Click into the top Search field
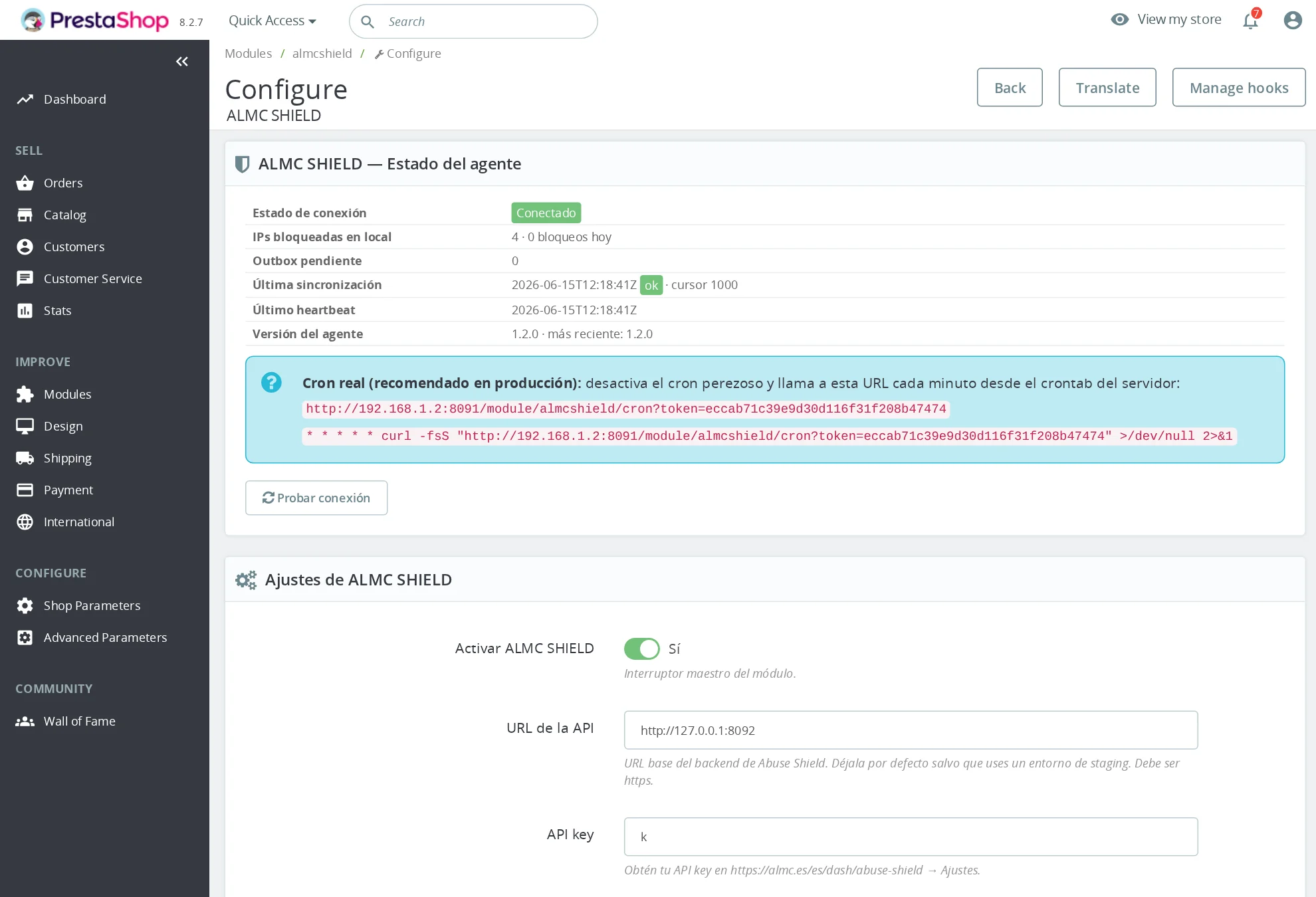The height and width of the screenshot is (897, 1316). pyautogui.click(x=473, y=22)
